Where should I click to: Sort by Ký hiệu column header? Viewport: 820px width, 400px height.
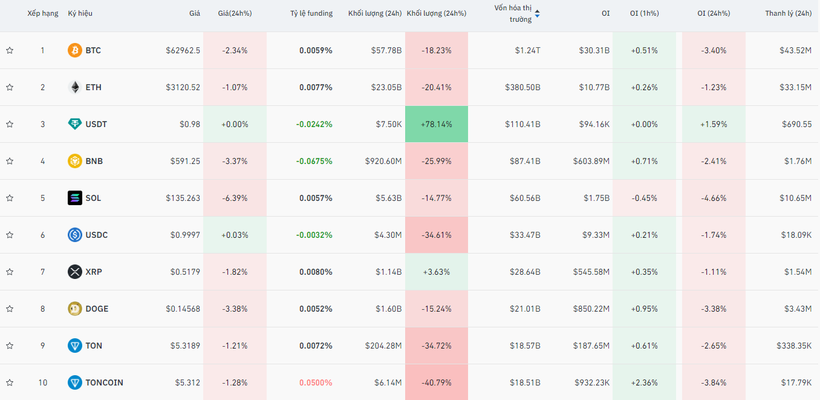80,14
